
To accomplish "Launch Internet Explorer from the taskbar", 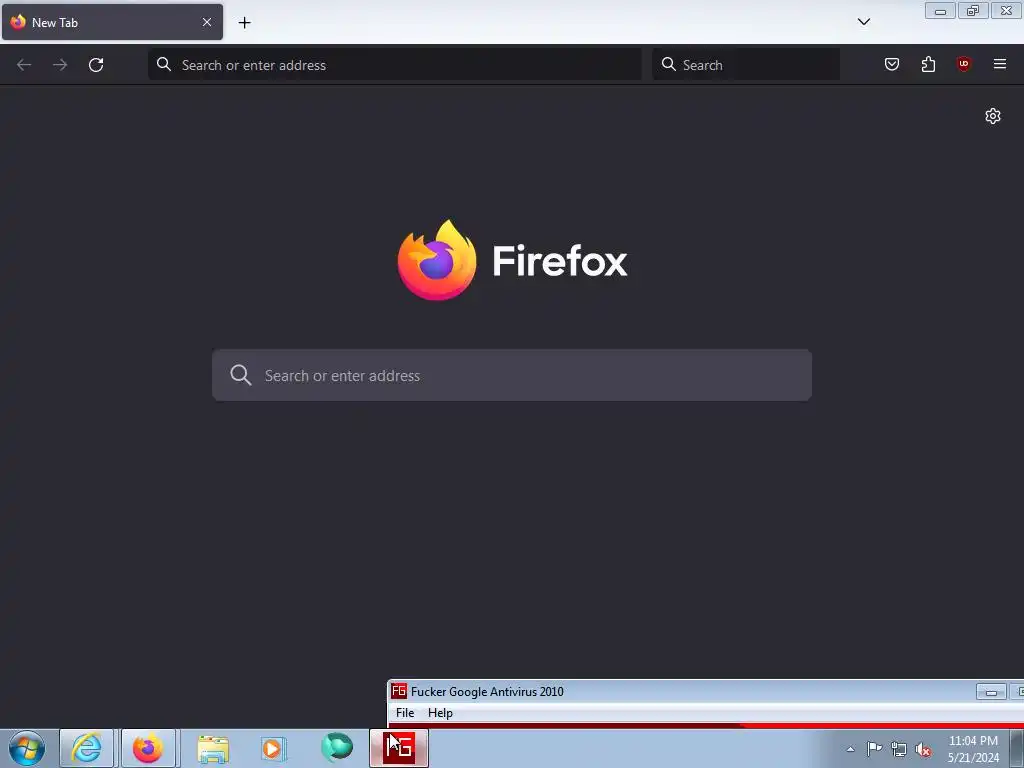I will [87, 748].
